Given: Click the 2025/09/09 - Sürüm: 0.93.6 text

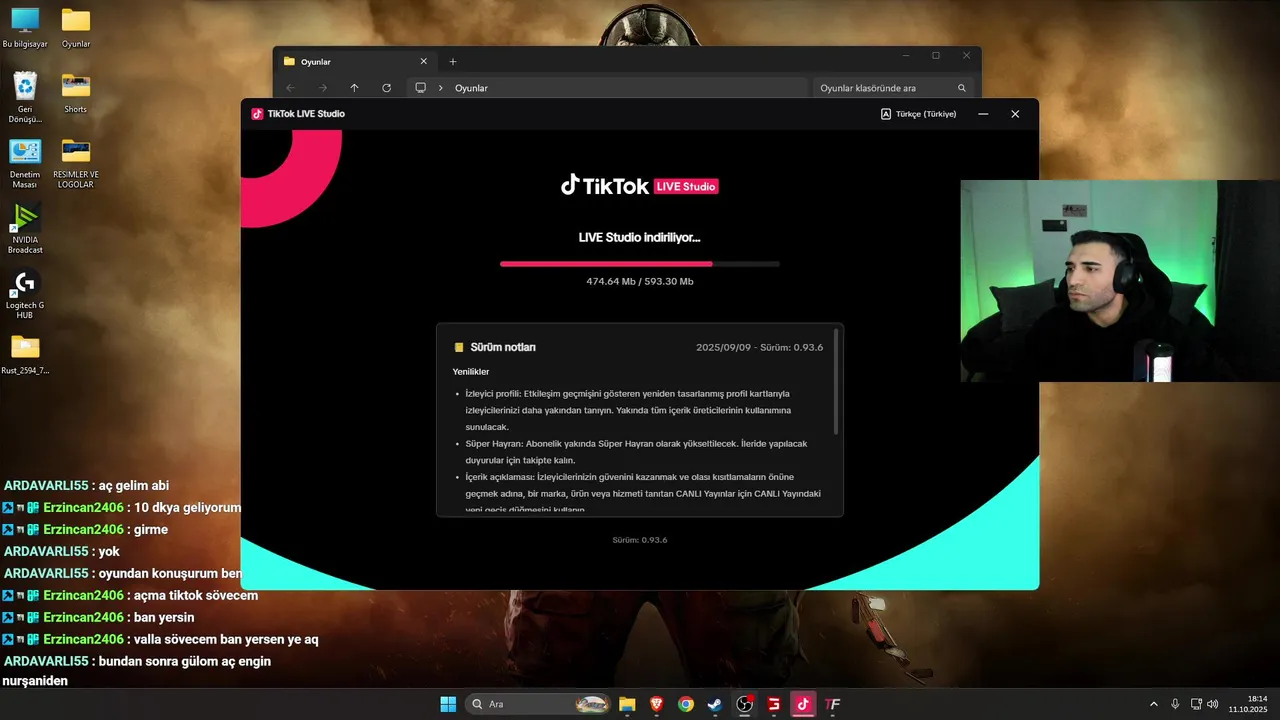Looking at the screenshot, I should point(759,347).
